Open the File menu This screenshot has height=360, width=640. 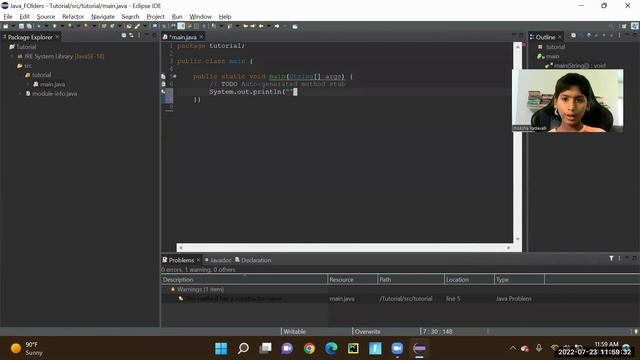pos(8,16)
